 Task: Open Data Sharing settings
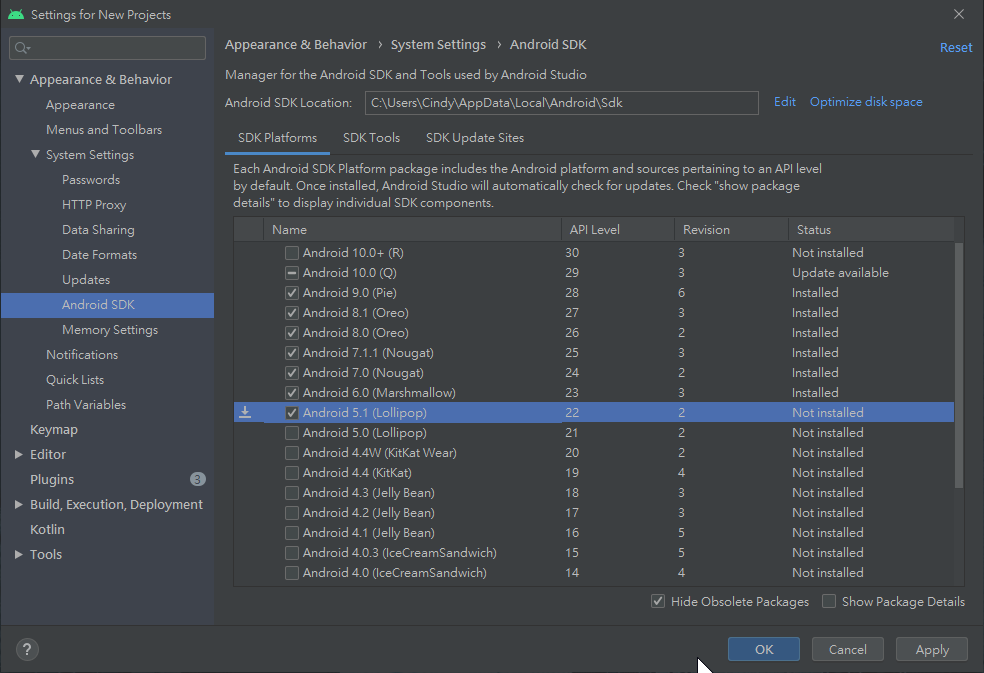[x=98, y=229]
